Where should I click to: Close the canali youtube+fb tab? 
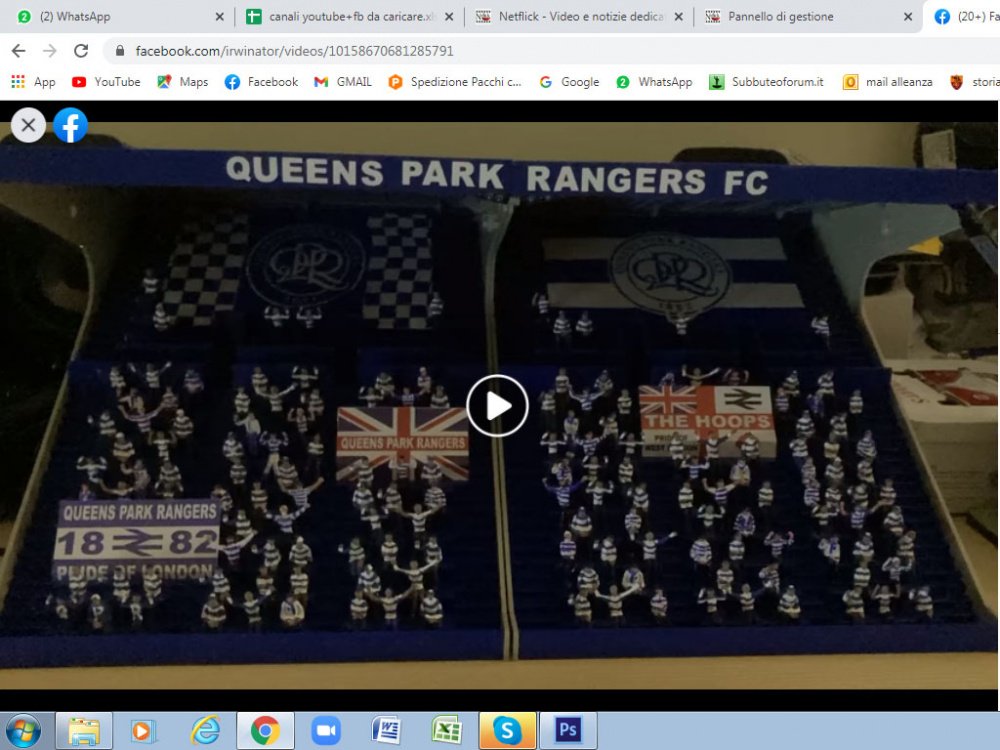pyautogui.click(x=449, y=17)
